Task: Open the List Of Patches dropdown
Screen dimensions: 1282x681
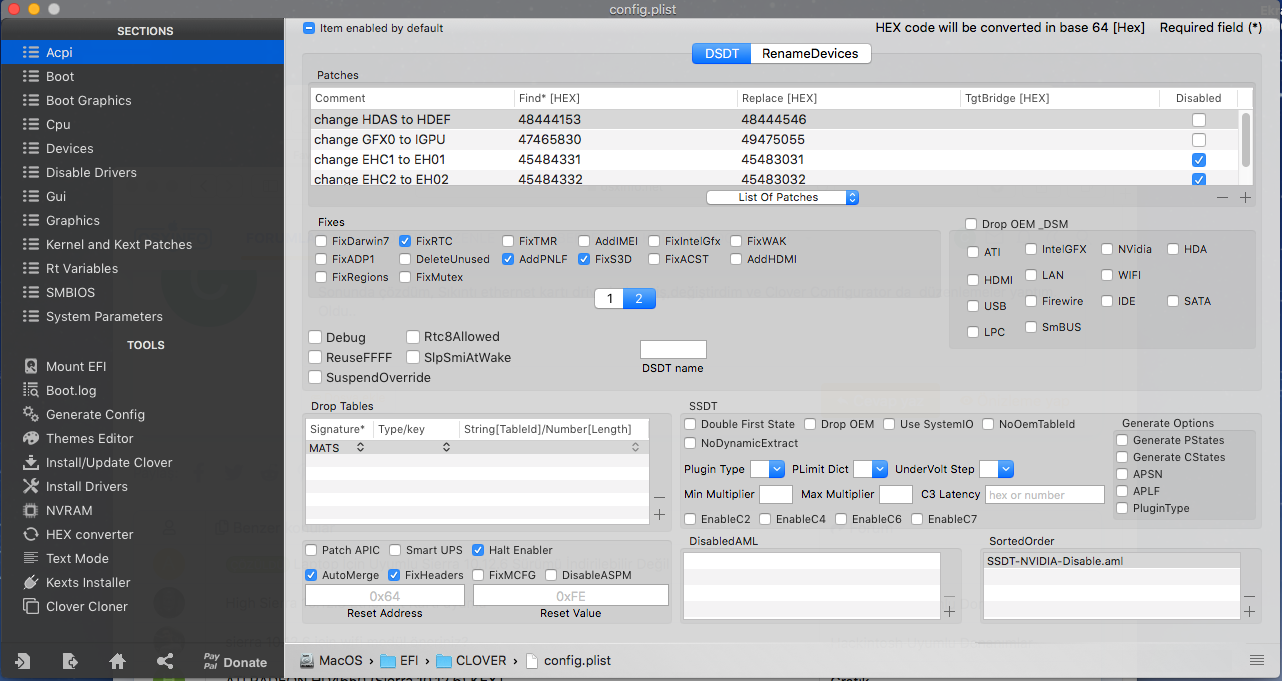Action: click(783, 198)
